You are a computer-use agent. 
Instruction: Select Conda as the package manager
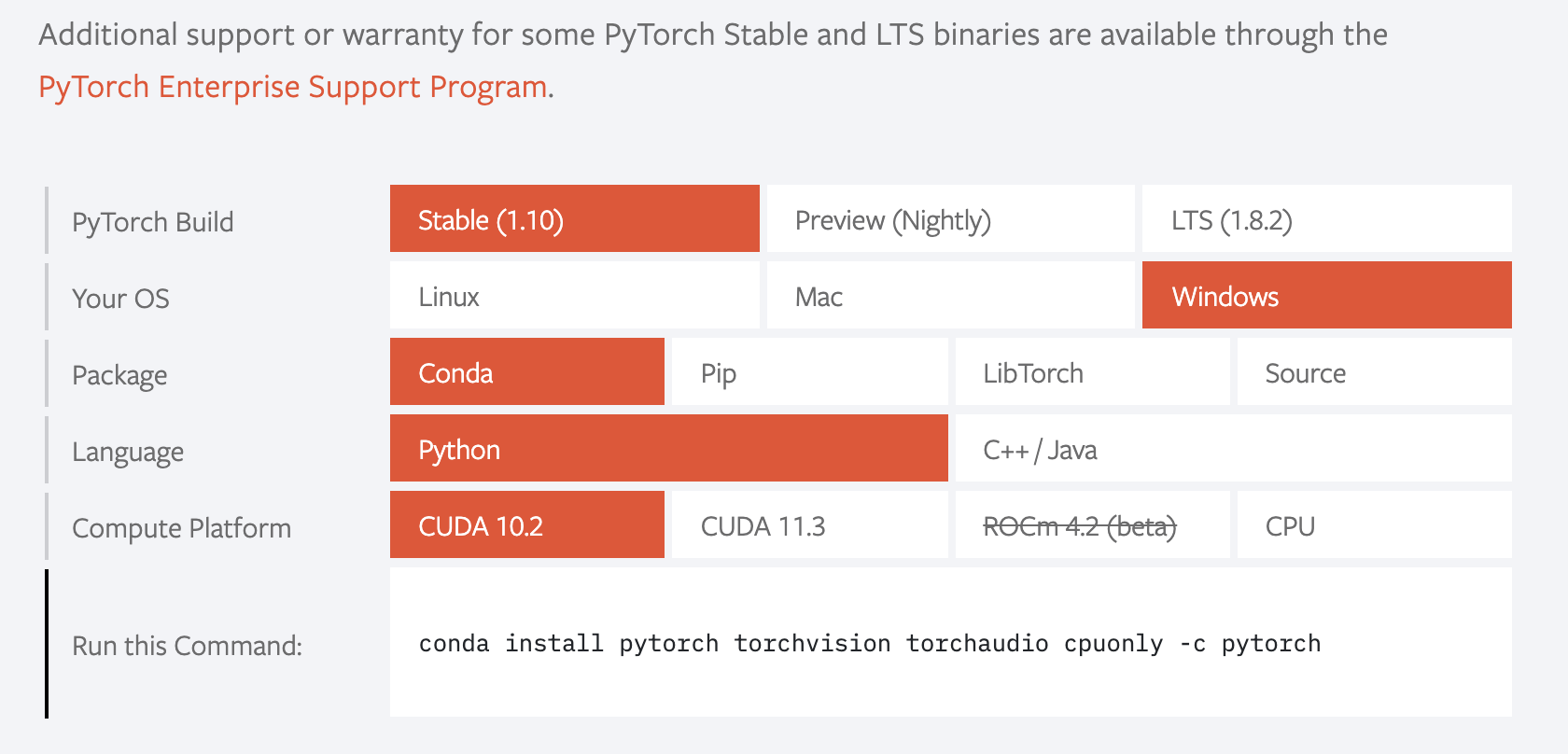[526, 371]
